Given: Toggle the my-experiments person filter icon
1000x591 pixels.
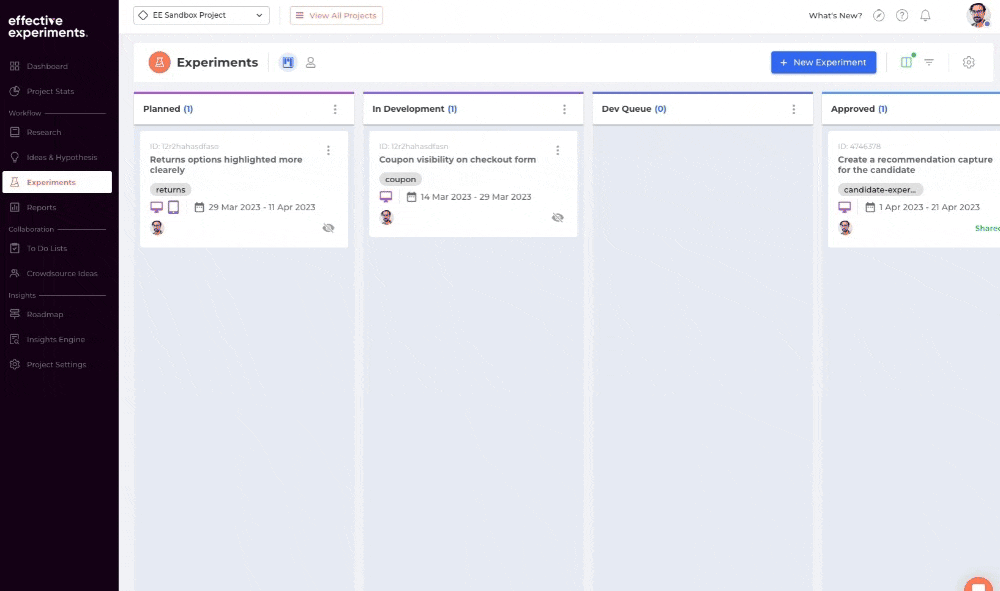Looking at the screenshot, I should click(x=311, y=62).
